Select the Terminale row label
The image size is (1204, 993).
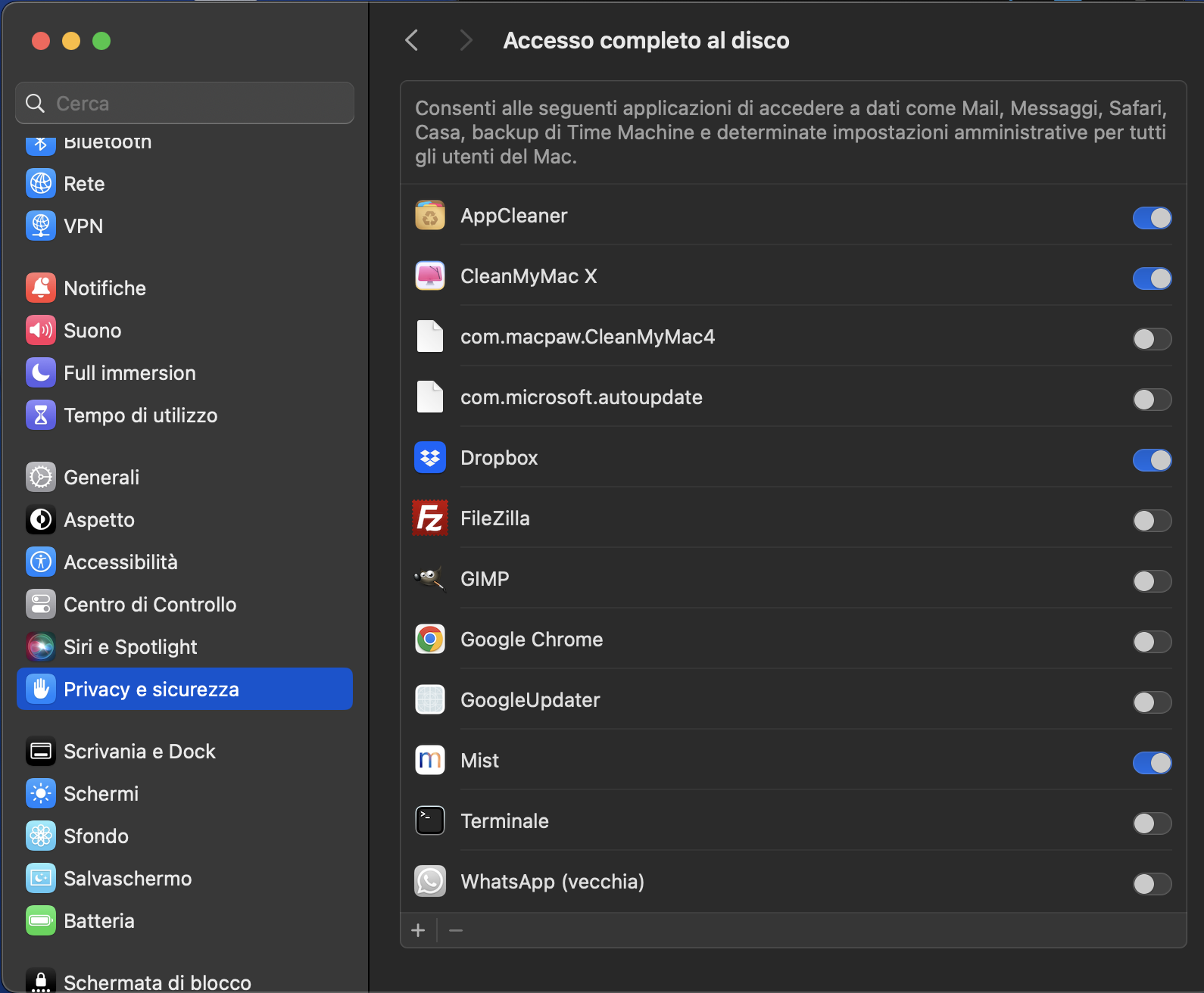[x=505, y=821]
